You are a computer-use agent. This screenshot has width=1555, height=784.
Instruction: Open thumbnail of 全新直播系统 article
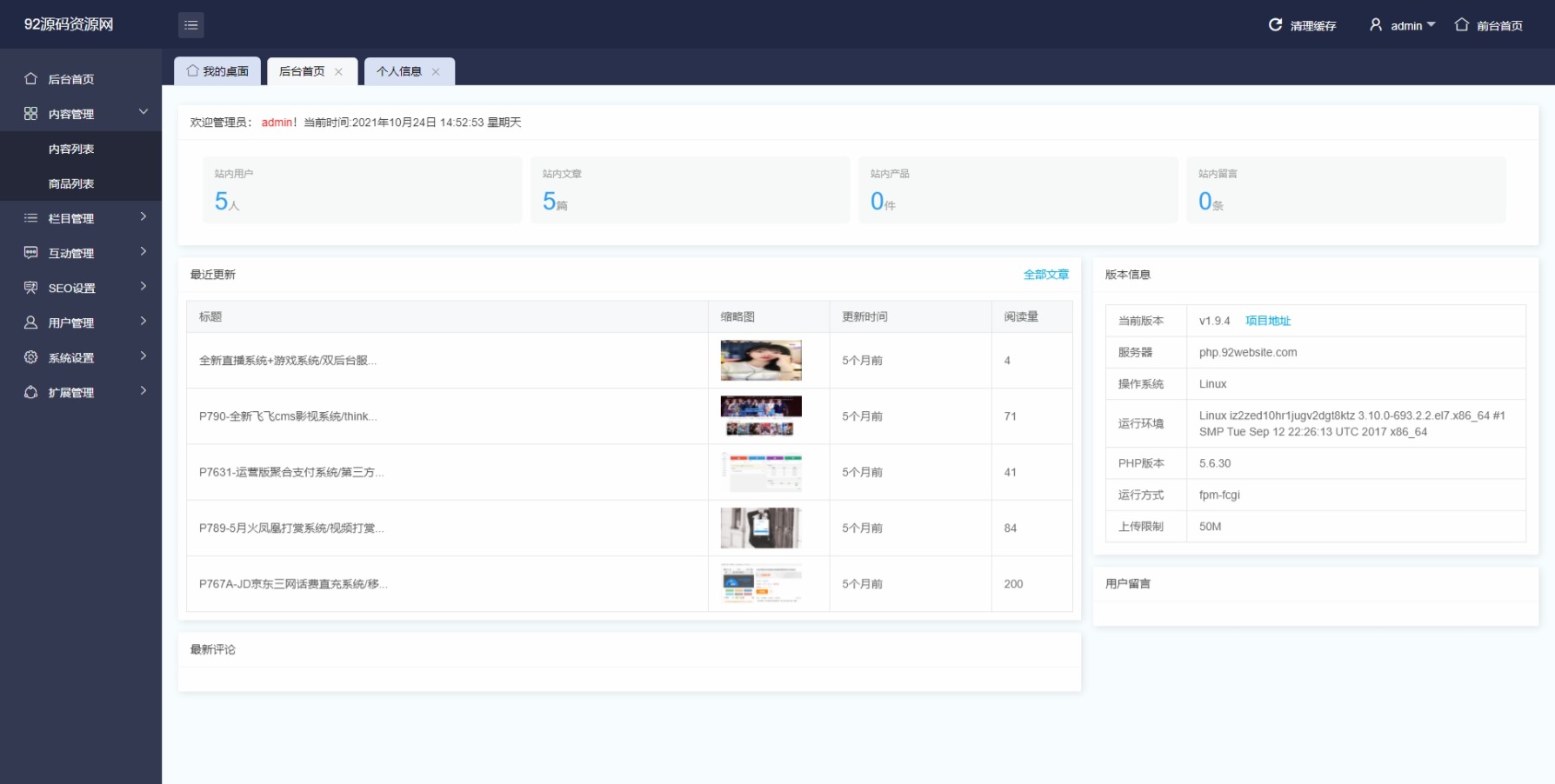(x=761, y=361)
